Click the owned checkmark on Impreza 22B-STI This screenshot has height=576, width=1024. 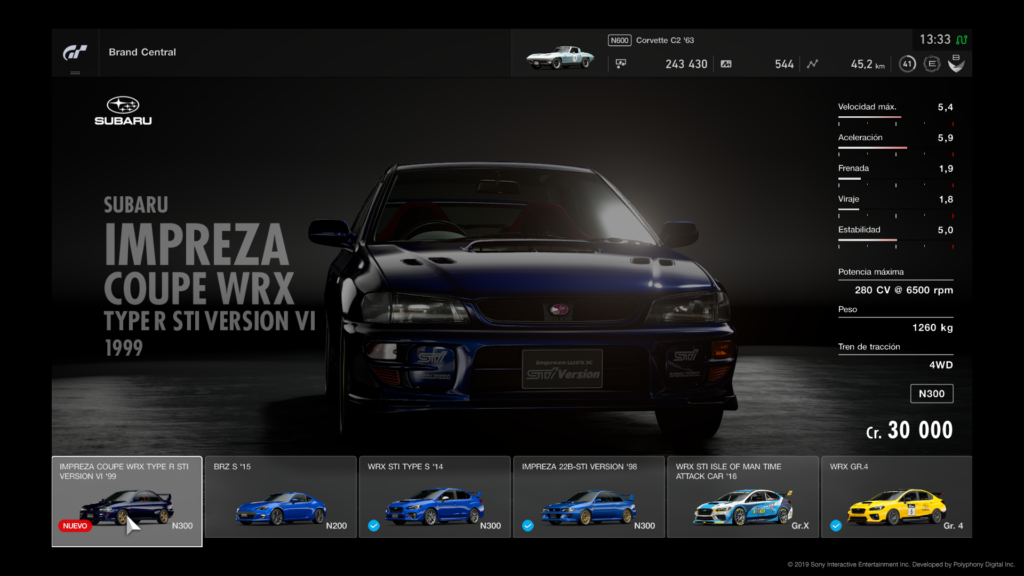click(528, 526)
